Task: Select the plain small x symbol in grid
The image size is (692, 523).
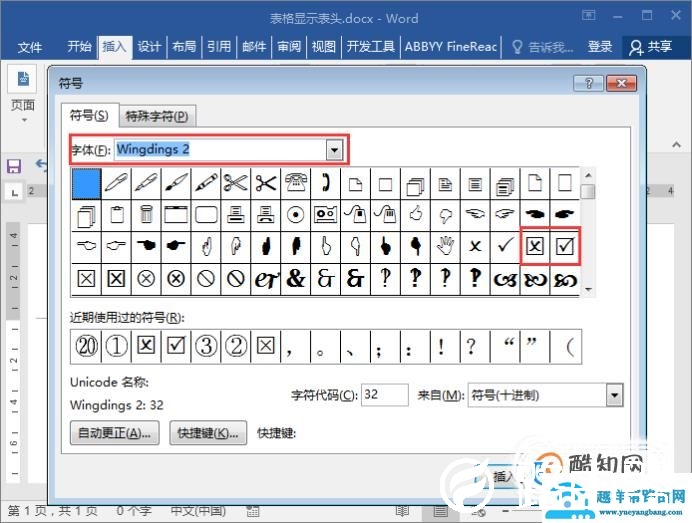Action: tap(475, 245)
